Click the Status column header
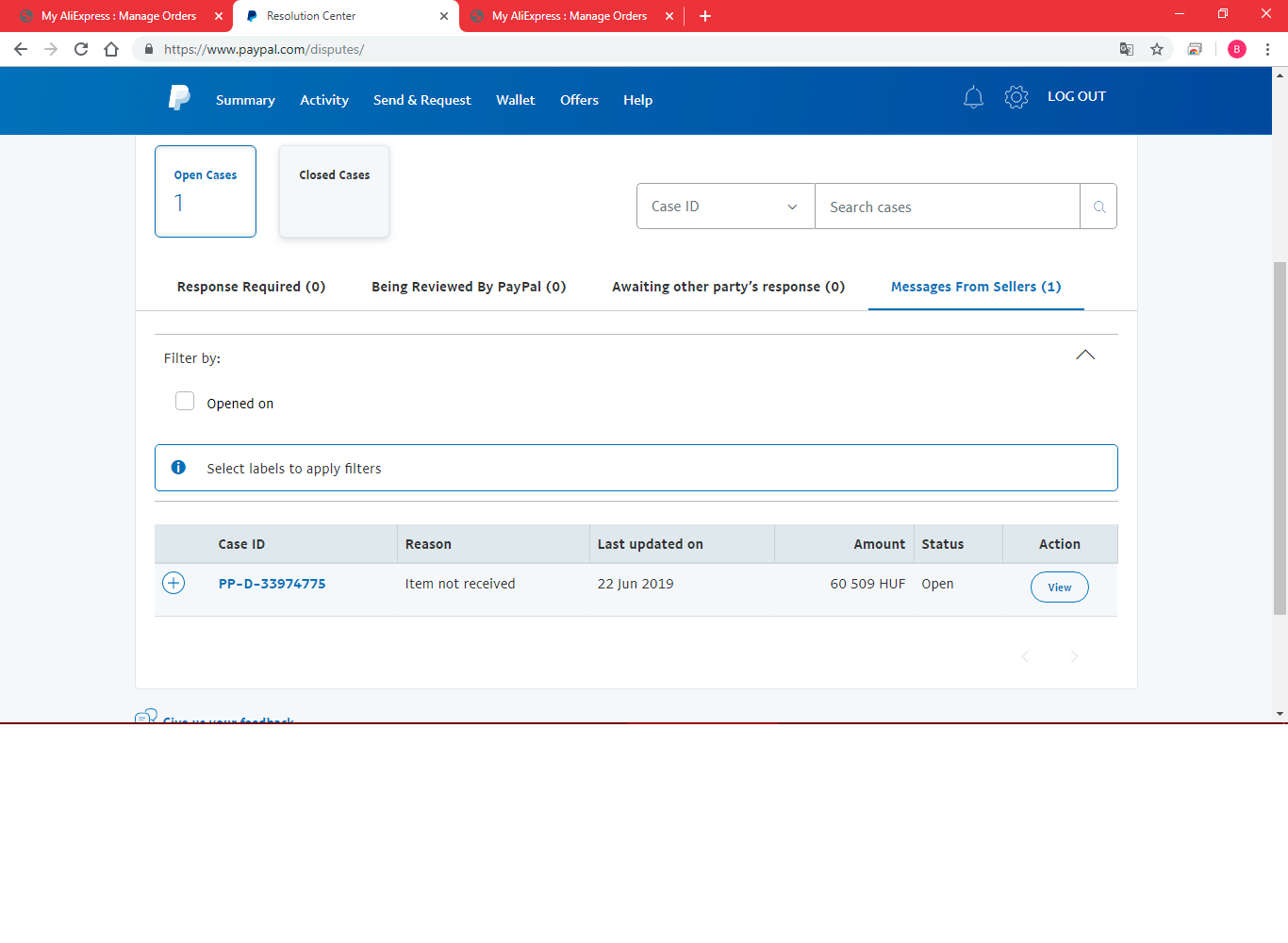 click(943, 544)
